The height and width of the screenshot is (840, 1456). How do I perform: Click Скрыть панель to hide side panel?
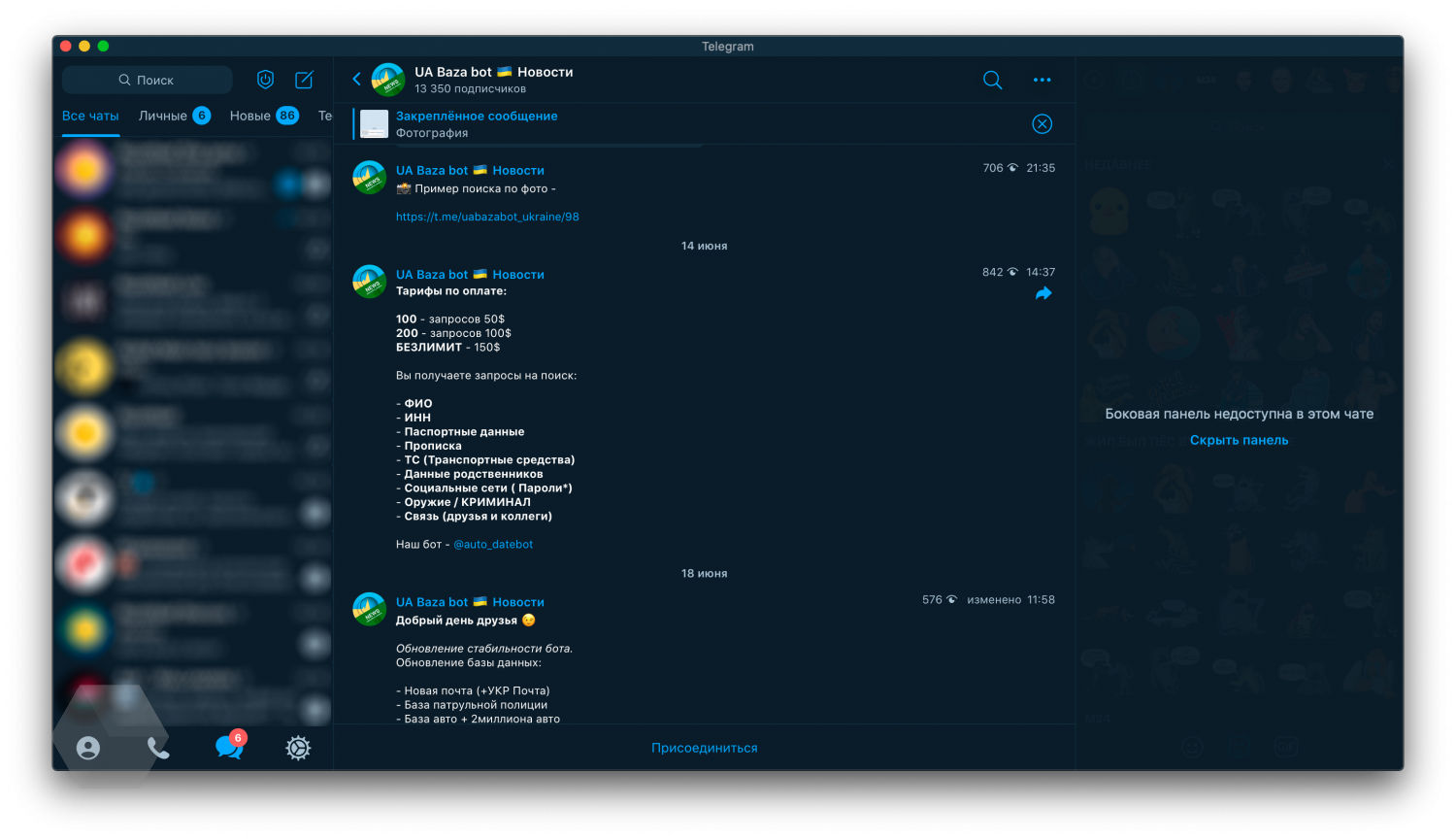pos(1239,440)
